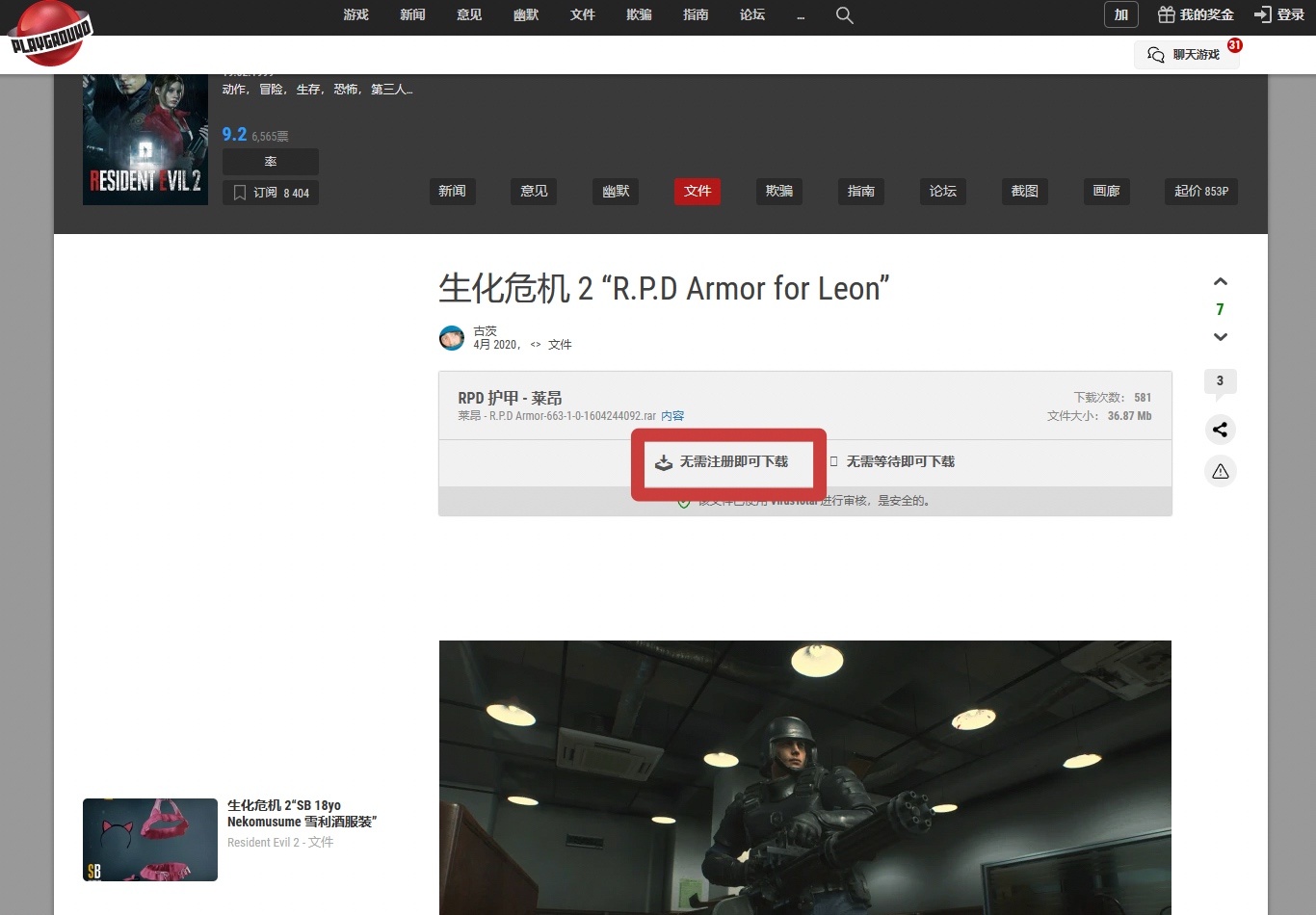Viewport: 1316px width, 915px height.
Task: Open the search magnifier icon
Action: click(845, 15)
